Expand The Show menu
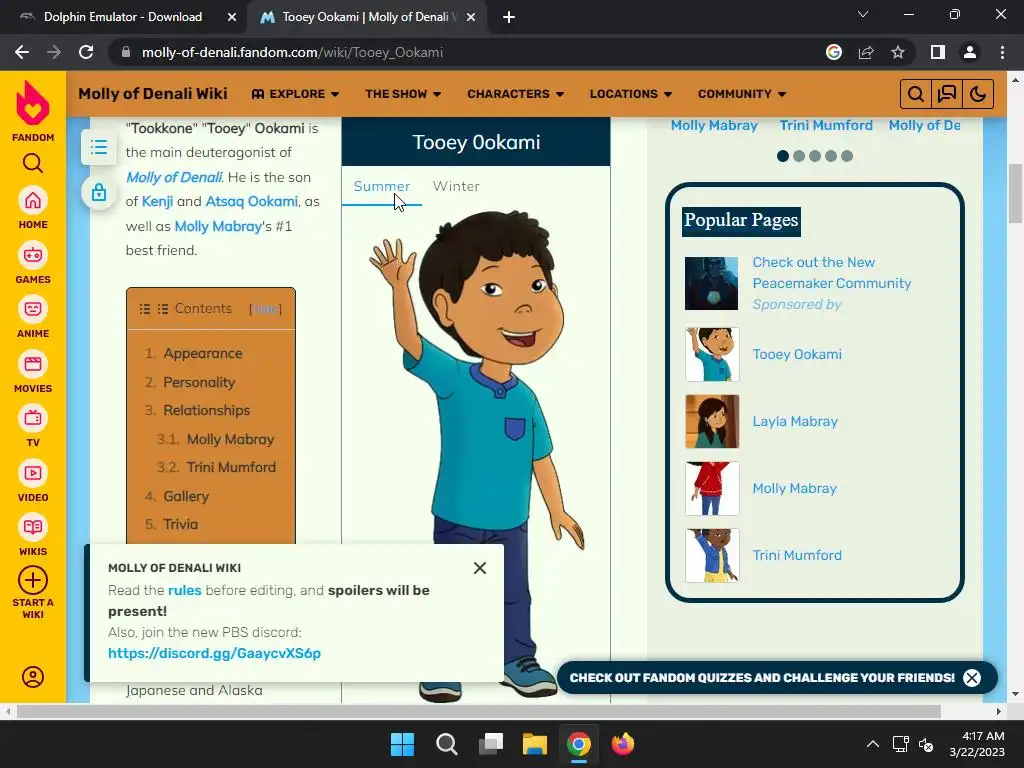 click(x=403, y=94)
